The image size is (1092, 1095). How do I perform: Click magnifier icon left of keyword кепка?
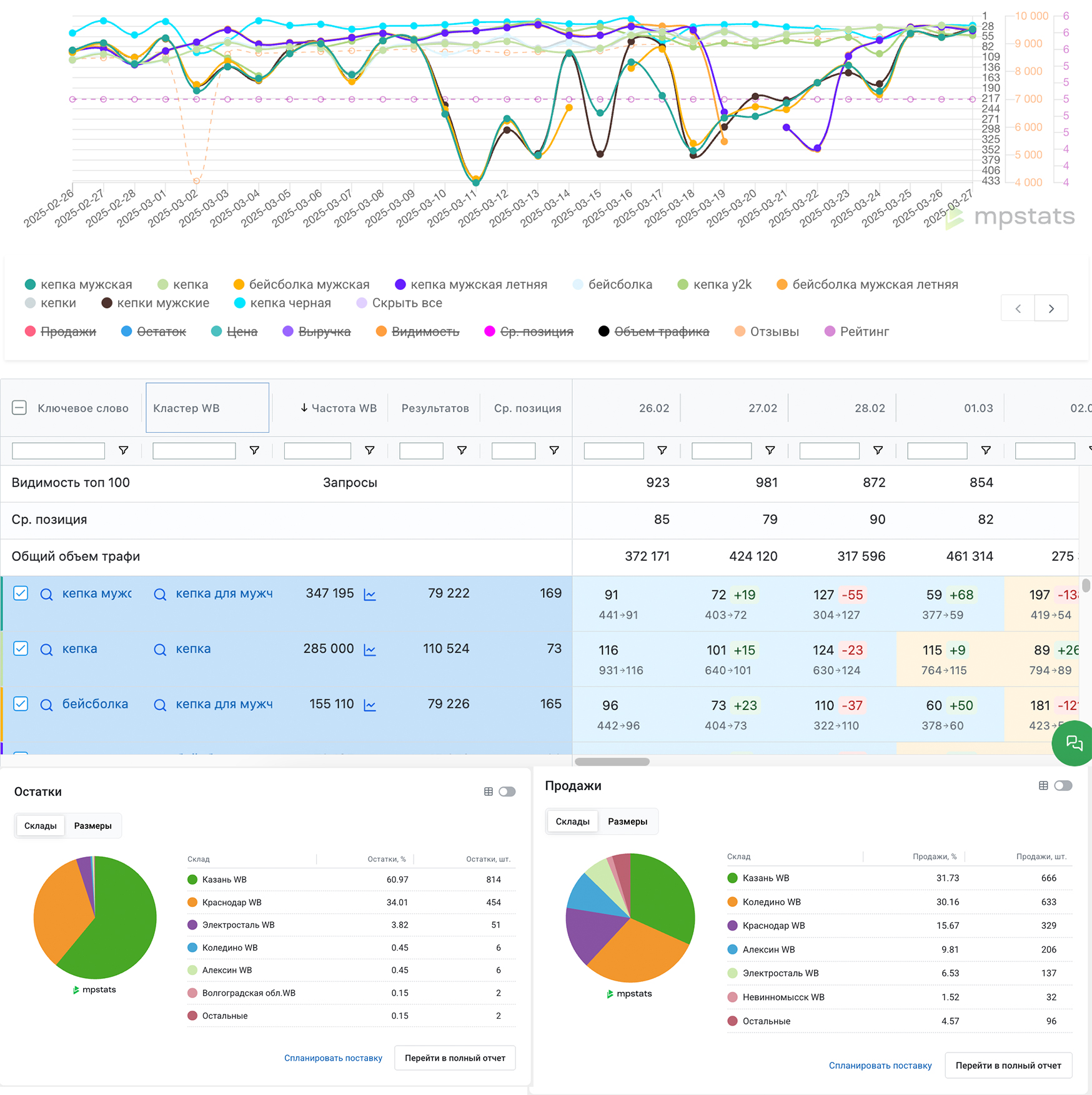click(x=46, y=650)
